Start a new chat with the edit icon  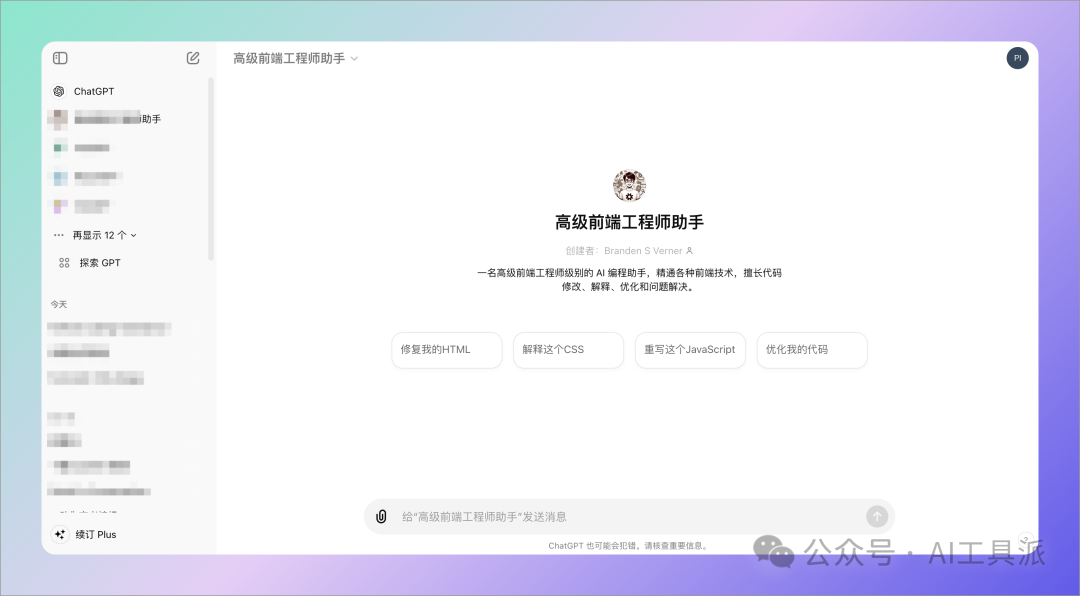pos(193,58)
